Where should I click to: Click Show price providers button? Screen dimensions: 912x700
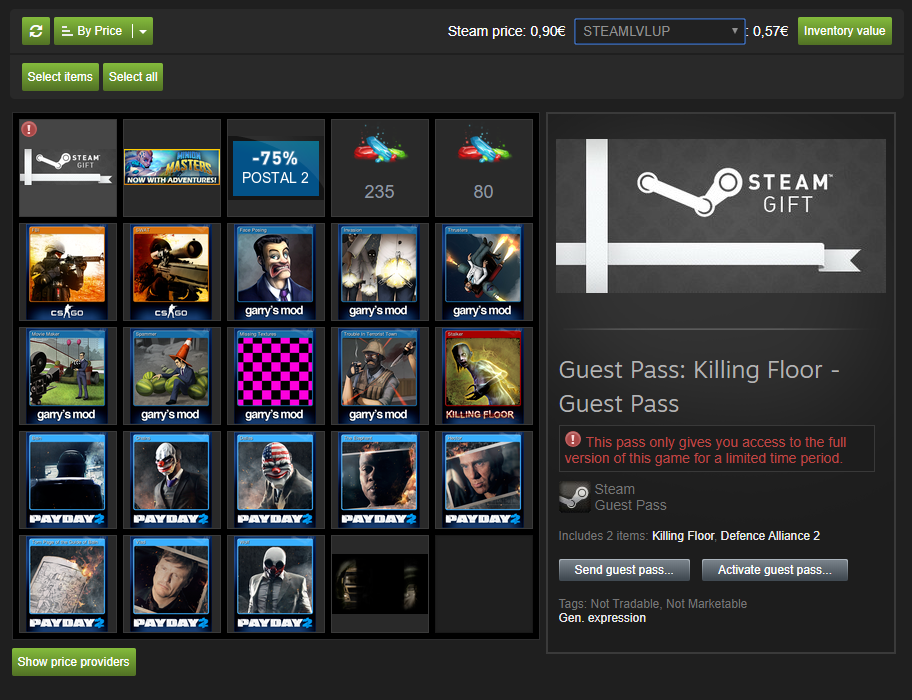click(x=74, y=662)
